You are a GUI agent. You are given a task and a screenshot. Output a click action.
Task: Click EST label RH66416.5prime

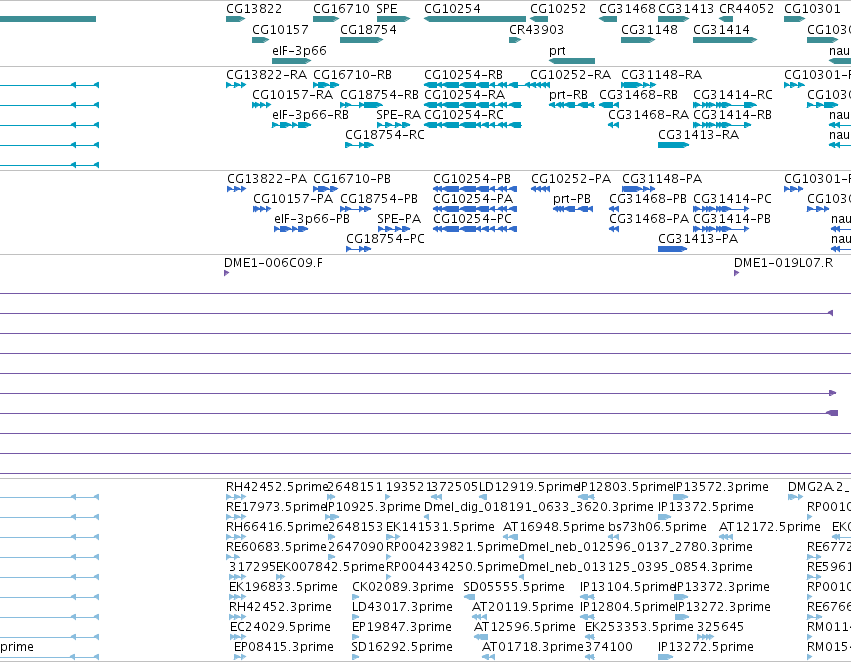click(x=277, y=527)
